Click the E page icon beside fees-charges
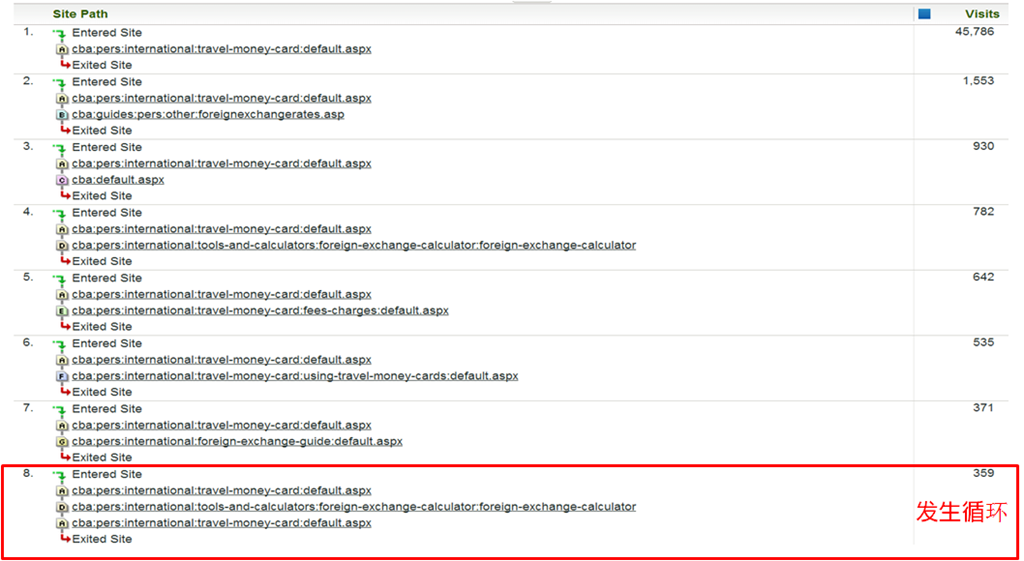This screenshot has width=1024, height=561. point(62,311)
